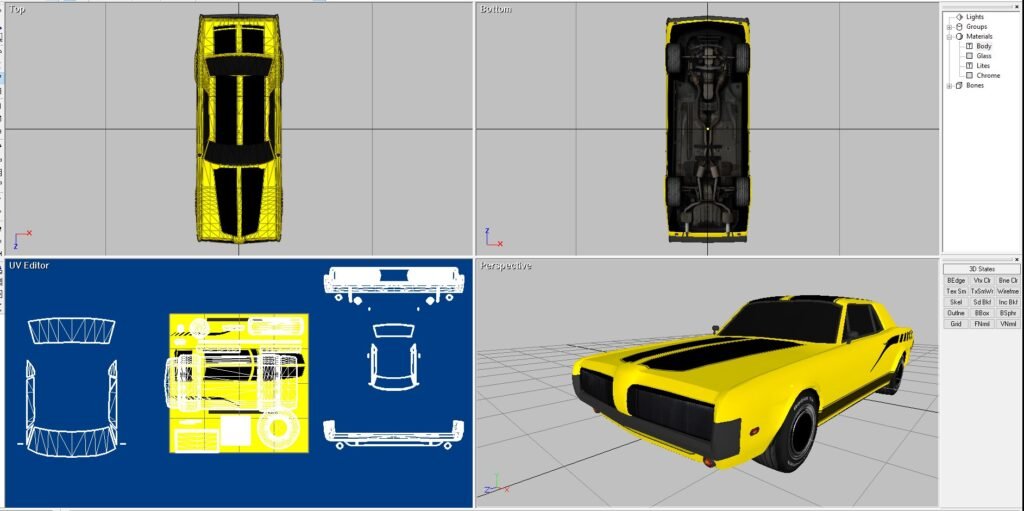1024x511 pixels.
Task: Click the Groups node icon
Action: [959, 27]
